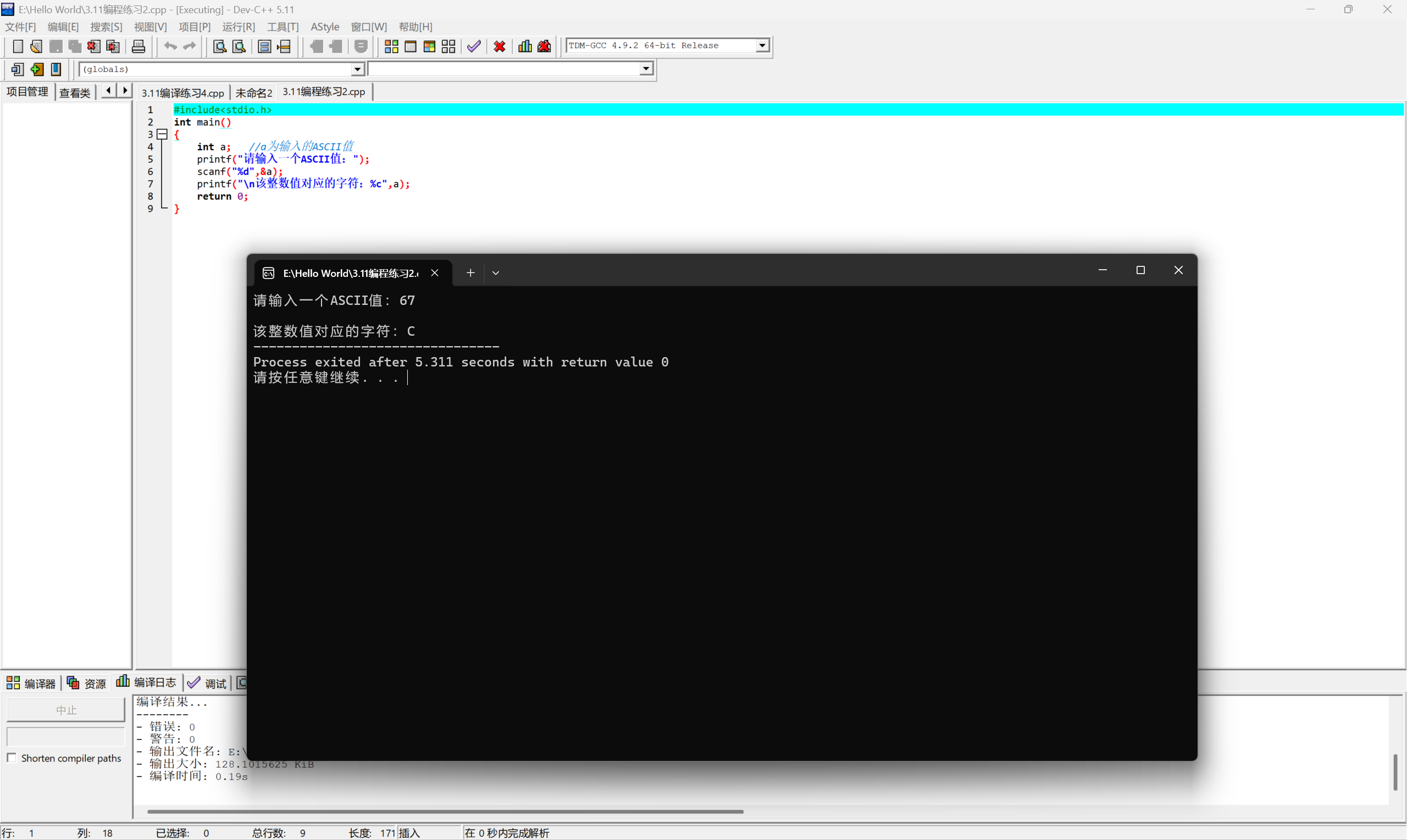Click the compile log horizontal scrollbar
Screen dimensions: 1407x840
pos(445,811)
